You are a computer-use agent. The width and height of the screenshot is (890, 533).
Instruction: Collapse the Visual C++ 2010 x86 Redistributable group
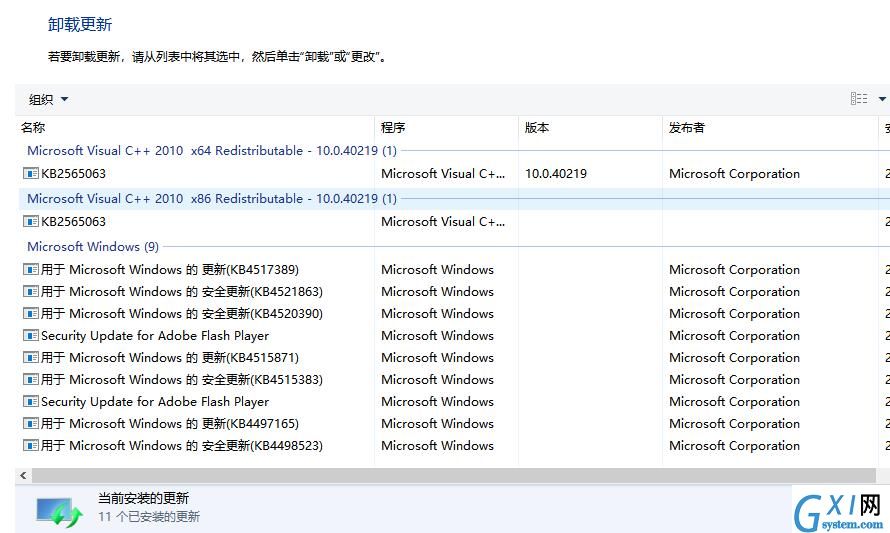point(212,199)
